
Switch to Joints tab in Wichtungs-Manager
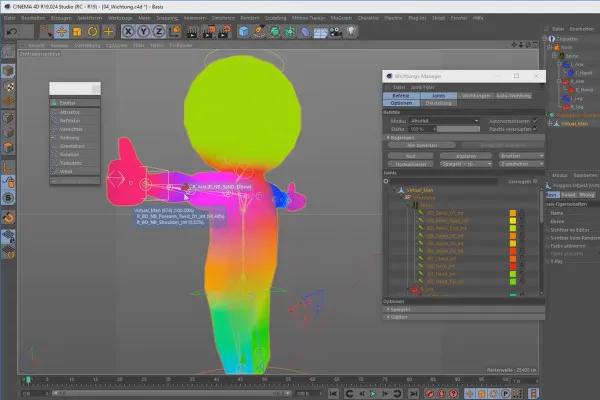coord(439,96)
